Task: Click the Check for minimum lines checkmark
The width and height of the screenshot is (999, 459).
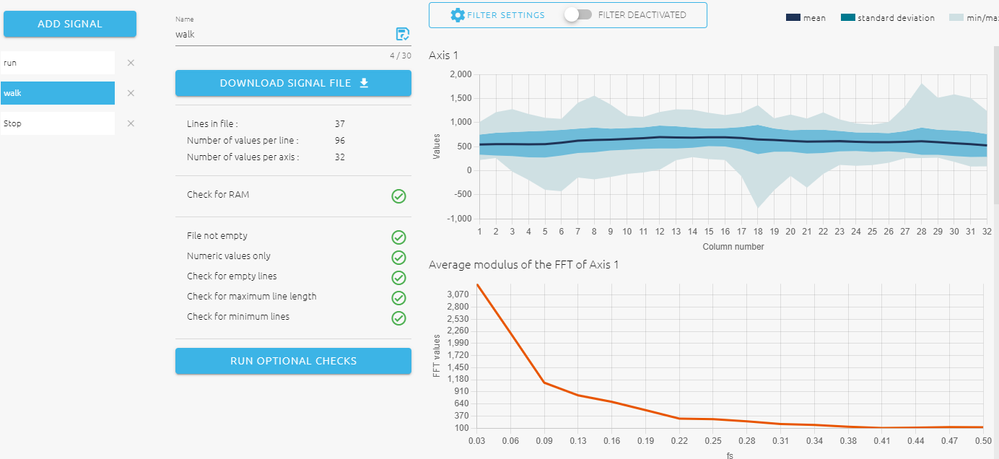Action: click(x=399, y=318)
